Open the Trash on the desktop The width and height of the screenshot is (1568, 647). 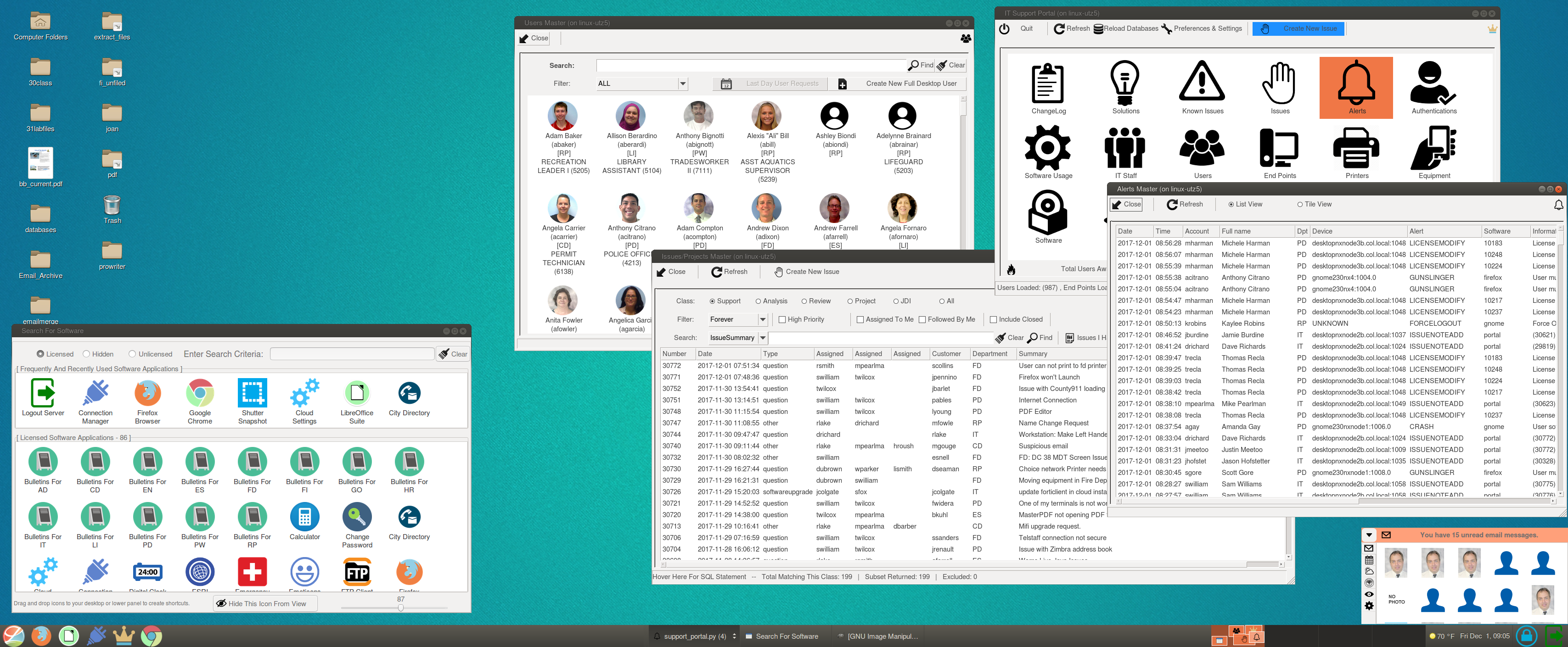[x=112, y=210]
